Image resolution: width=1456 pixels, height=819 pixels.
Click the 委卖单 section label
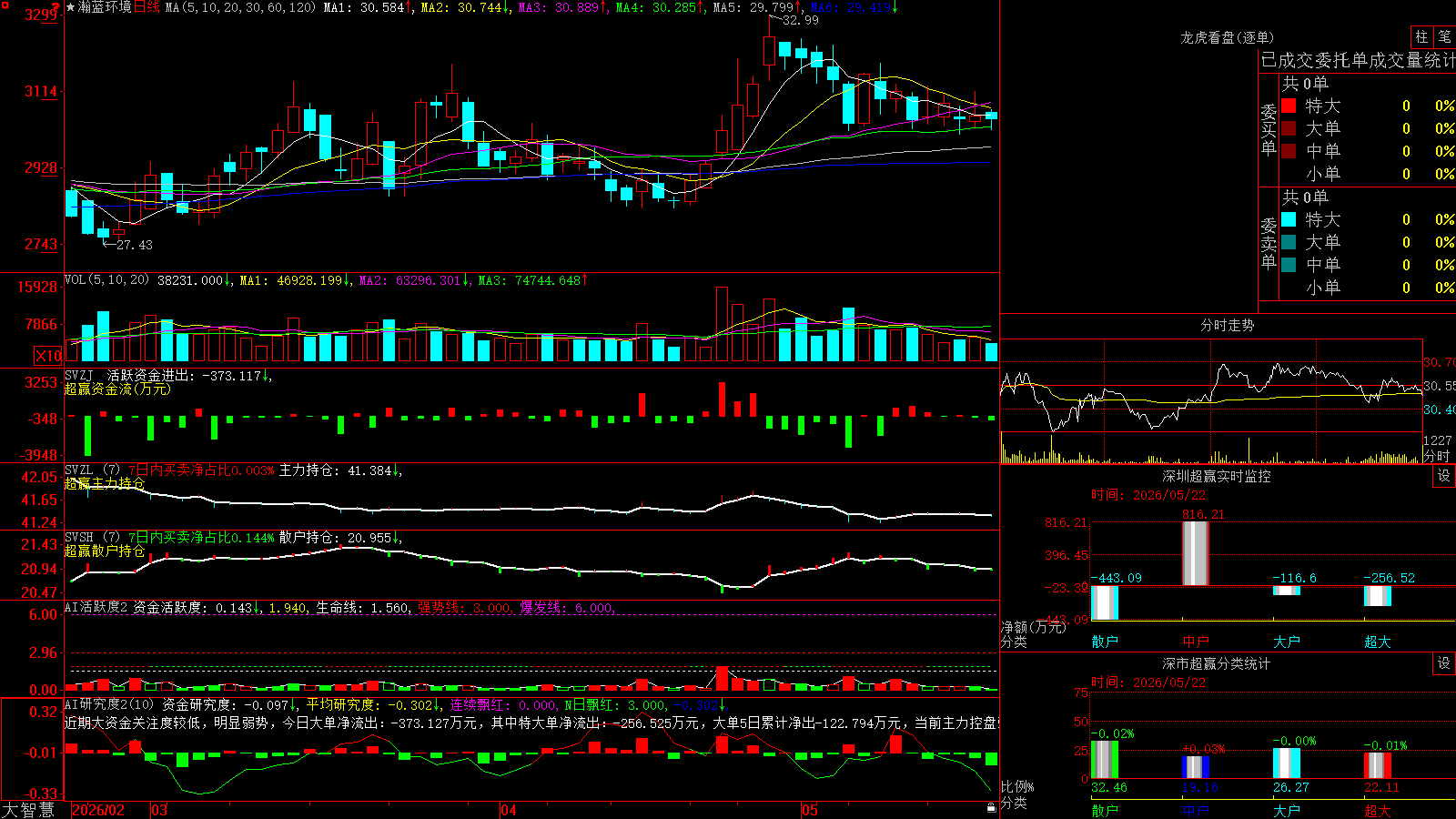(x=1269, y=243)
